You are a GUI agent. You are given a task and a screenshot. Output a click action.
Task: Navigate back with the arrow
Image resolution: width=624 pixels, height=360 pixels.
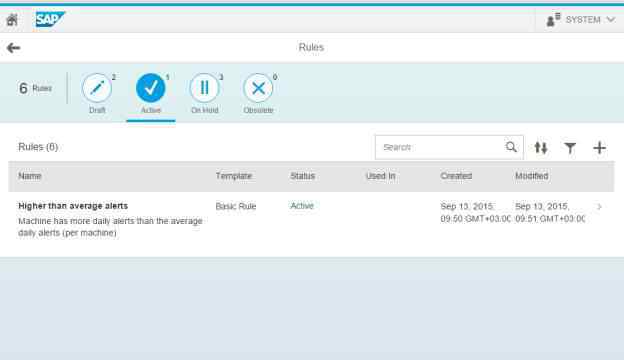pos(13,48)
